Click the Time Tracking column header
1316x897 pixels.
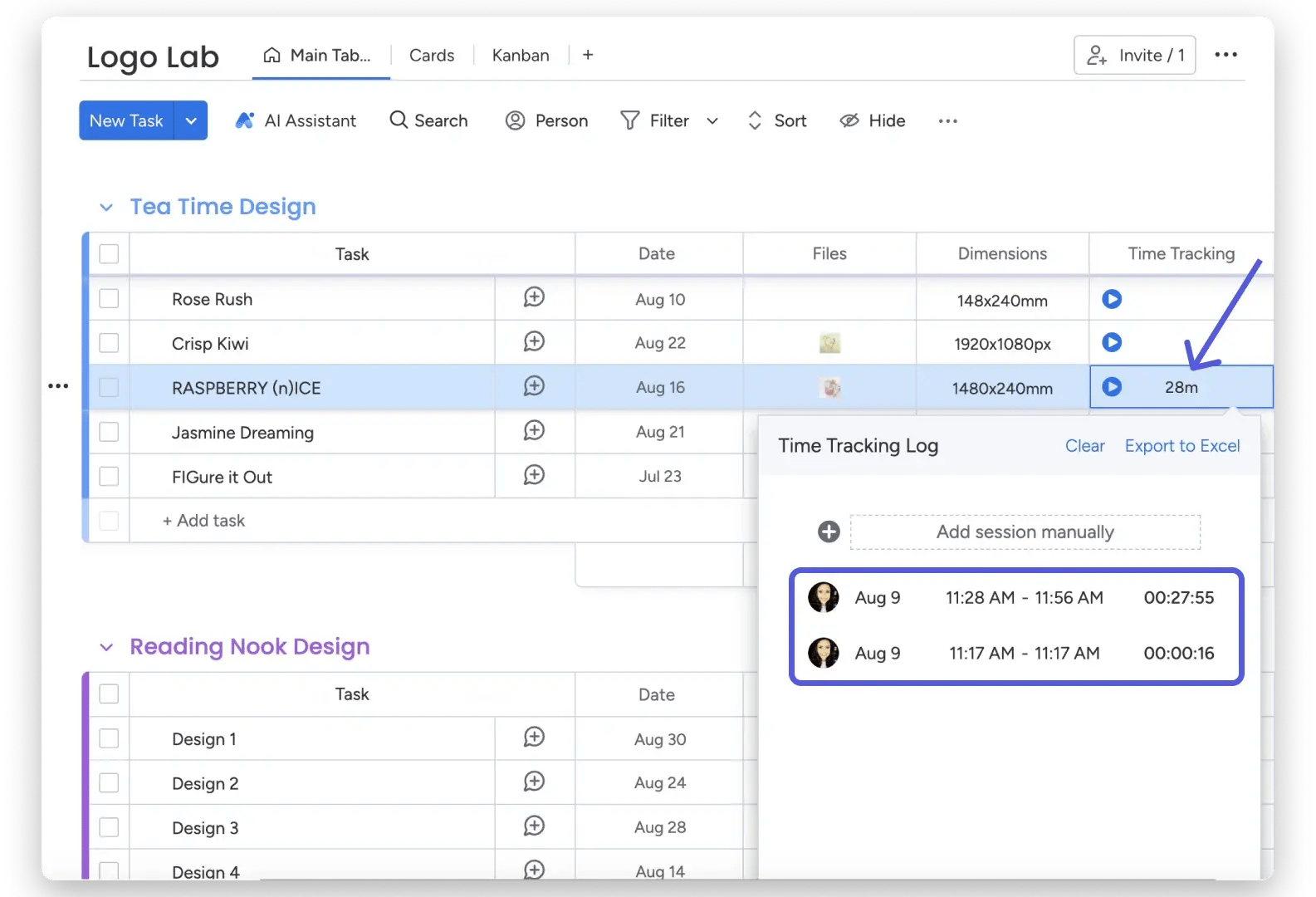click(1181, 253)
